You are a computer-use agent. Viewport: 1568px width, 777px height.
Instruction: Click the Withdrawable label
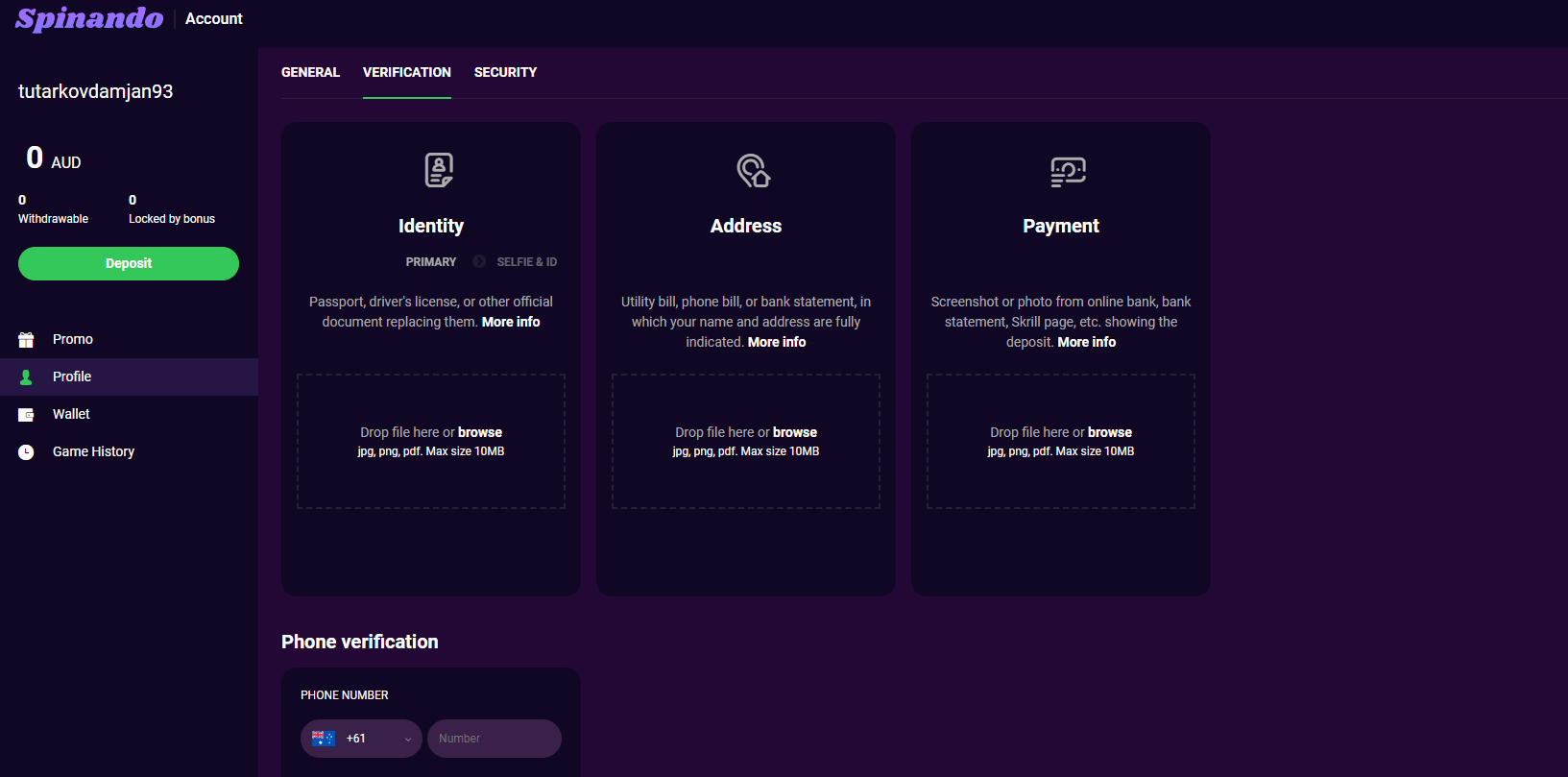53,219
